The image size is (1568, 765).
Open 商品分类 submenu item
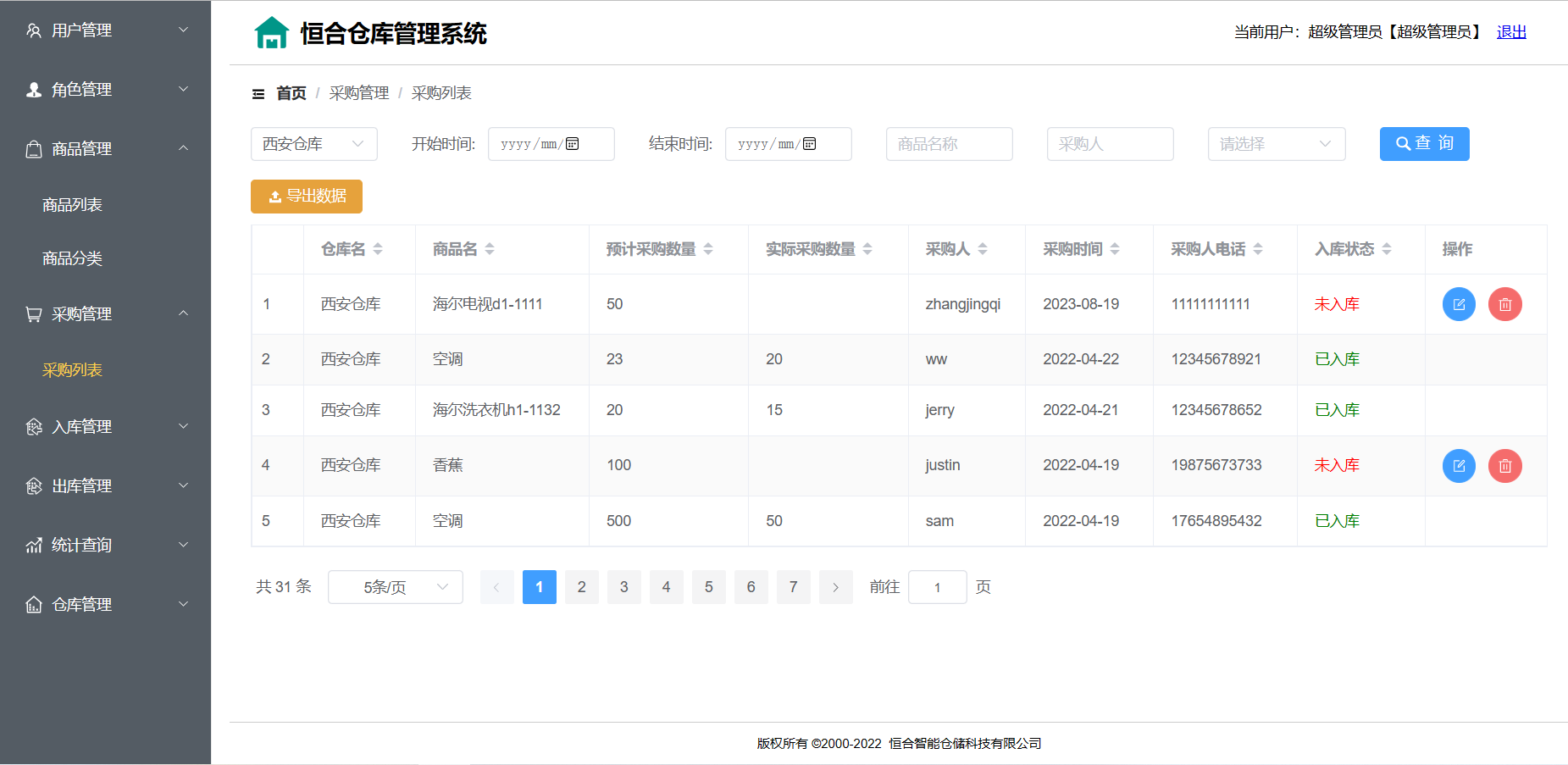click(x=72, y=258)
